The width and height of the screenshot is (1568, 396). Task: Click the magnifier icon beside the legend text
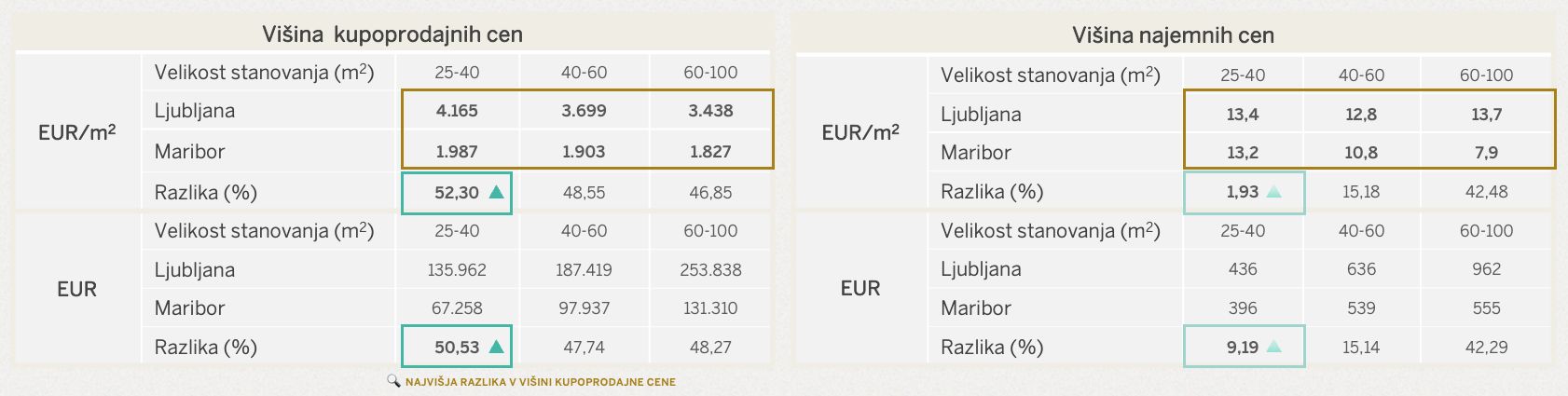point(393,381)
